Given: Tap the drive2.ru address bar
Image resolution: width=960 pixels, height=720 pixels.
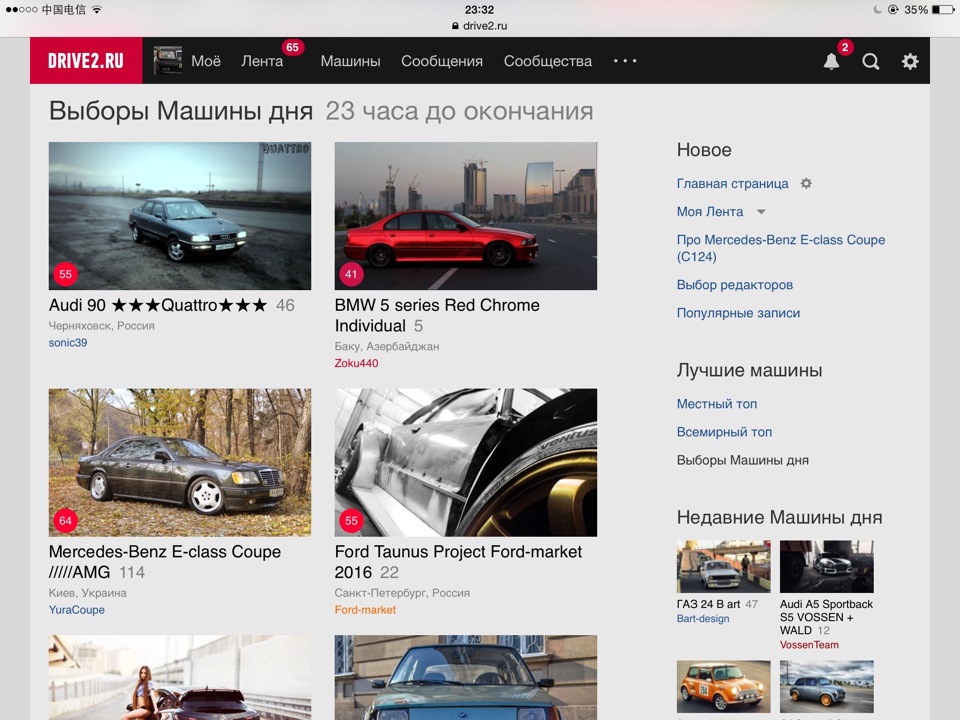Looking at the screenshot, I should [479, 26].
